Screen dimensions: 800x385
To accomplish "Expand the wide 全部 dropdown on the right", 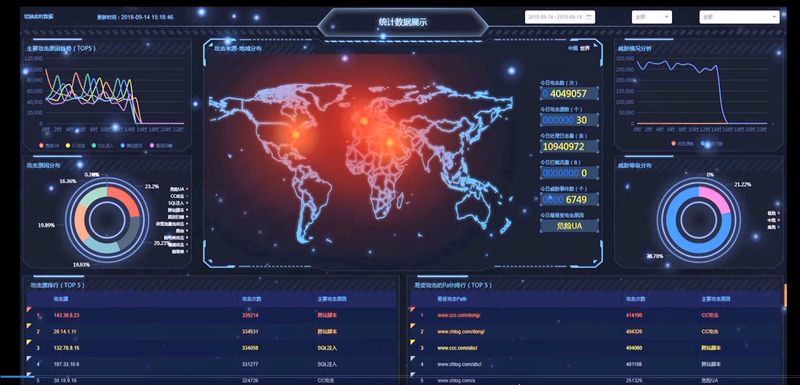I will click(739, 17).
